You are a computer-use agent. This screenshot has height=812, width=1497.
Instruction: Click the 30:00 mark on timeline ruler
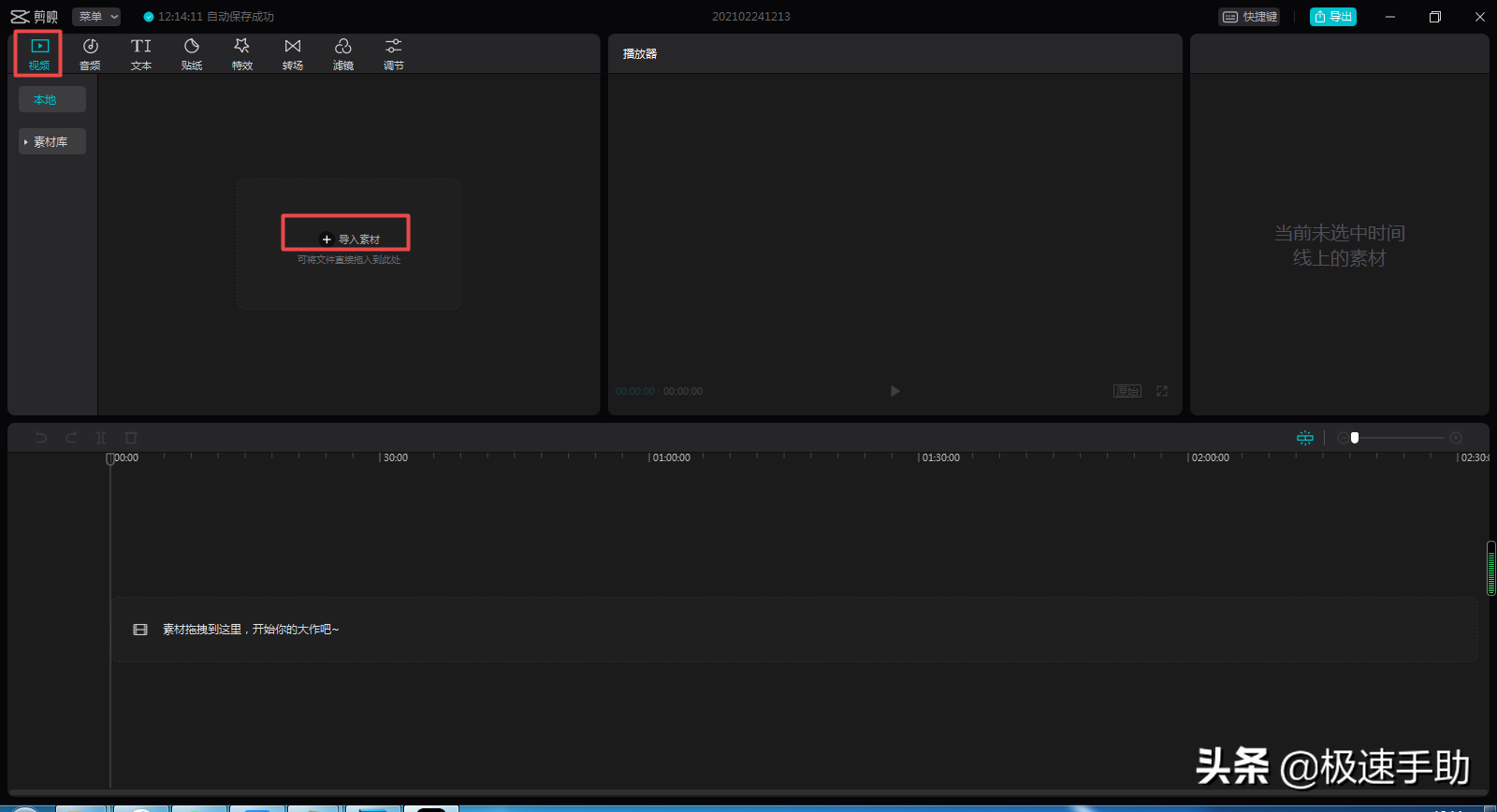click(x=395, y=457)
